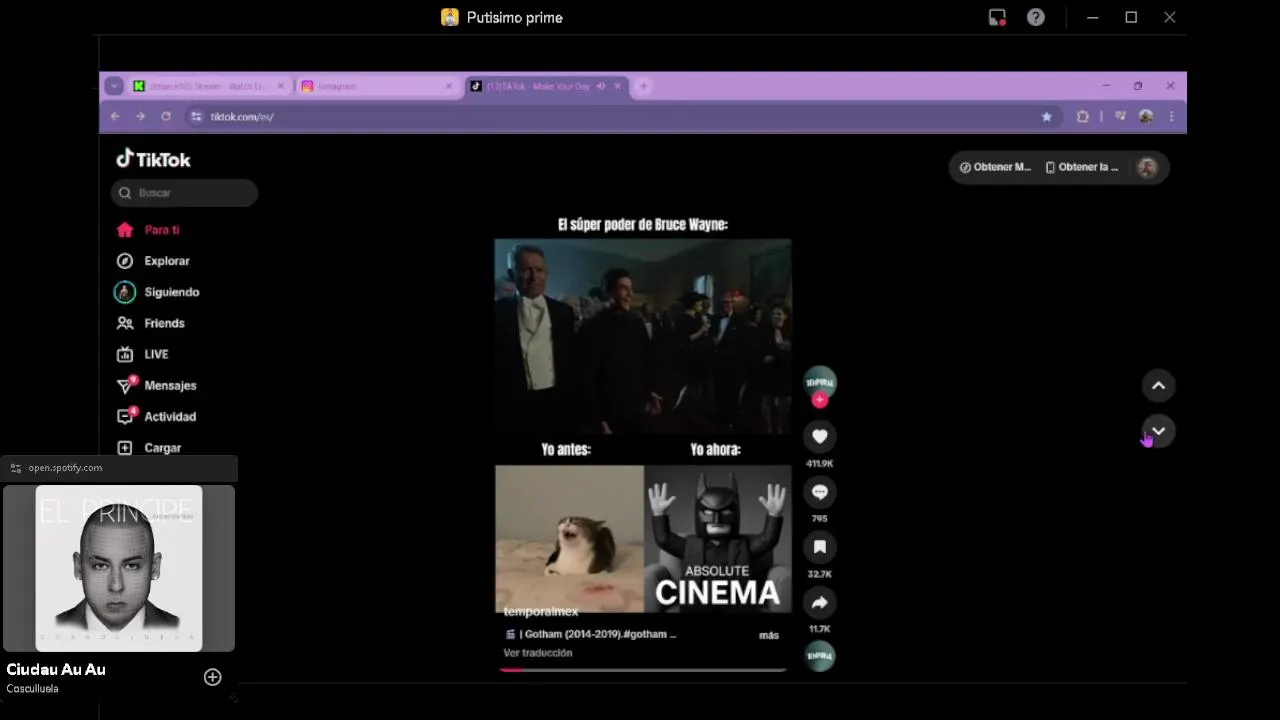Viewport: 1280px width, 720px height.
Task: Open the LIVE section
Action: click(143, 354)
